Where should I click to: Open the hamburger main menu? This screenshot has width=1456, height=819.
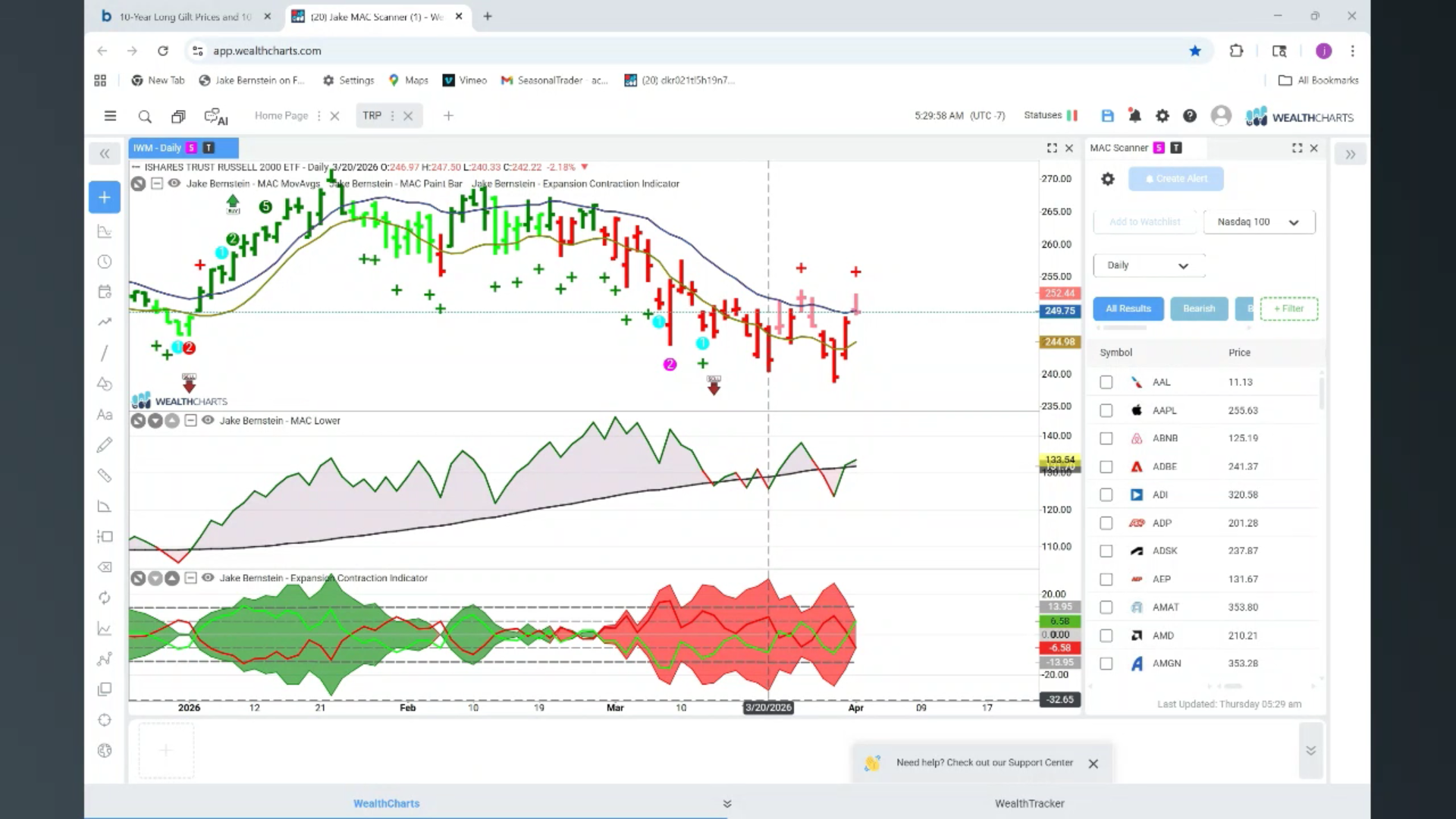pos(110,116)
